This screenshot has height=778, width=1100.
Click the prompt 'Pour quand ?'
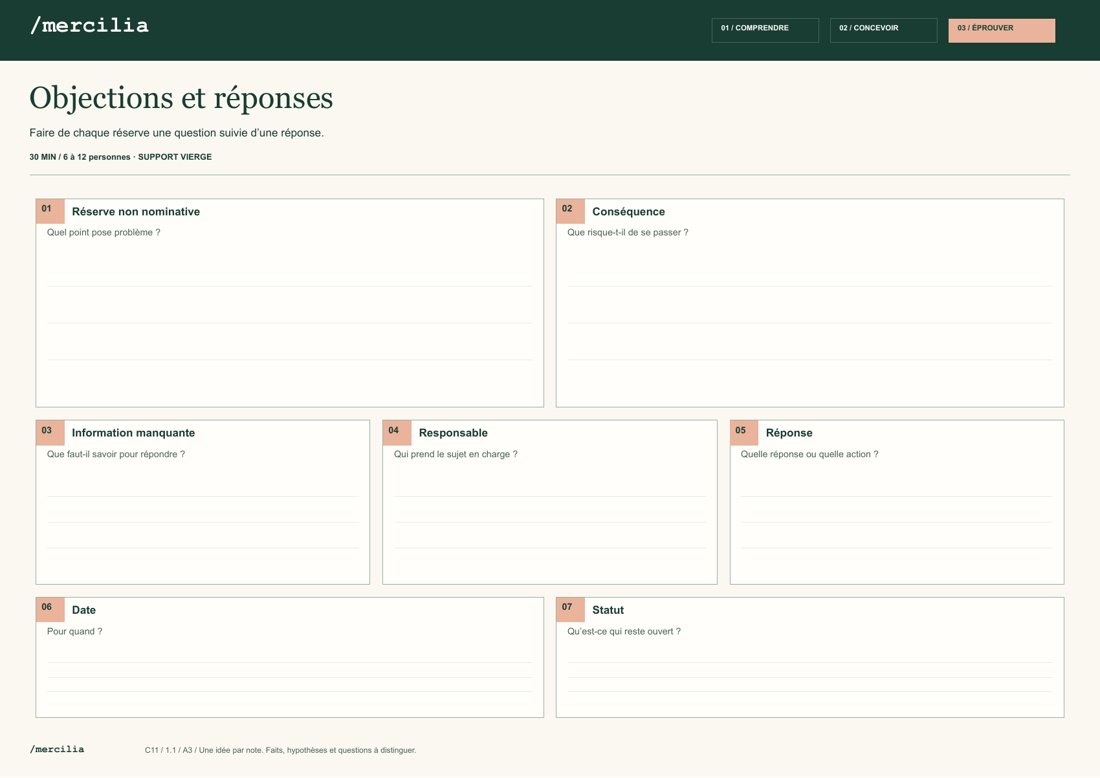(74, 631)
